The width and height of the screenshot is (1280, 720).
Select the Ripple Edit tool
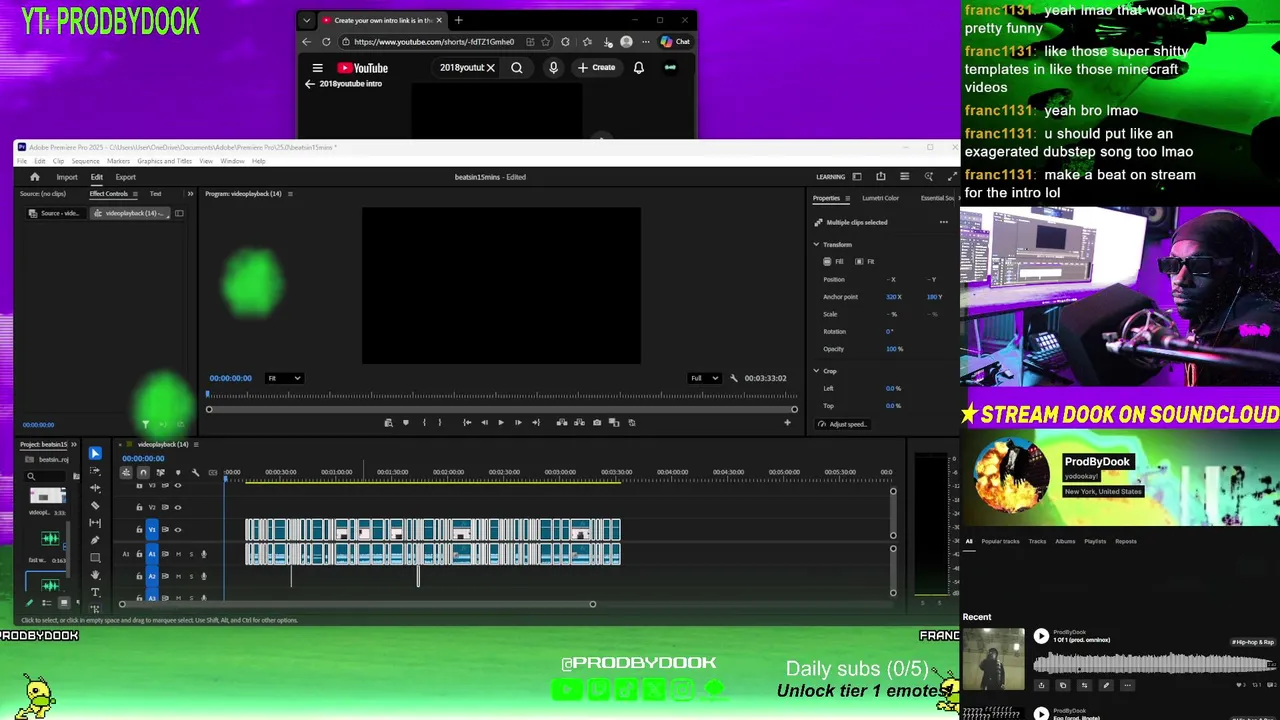pos(95,488)
